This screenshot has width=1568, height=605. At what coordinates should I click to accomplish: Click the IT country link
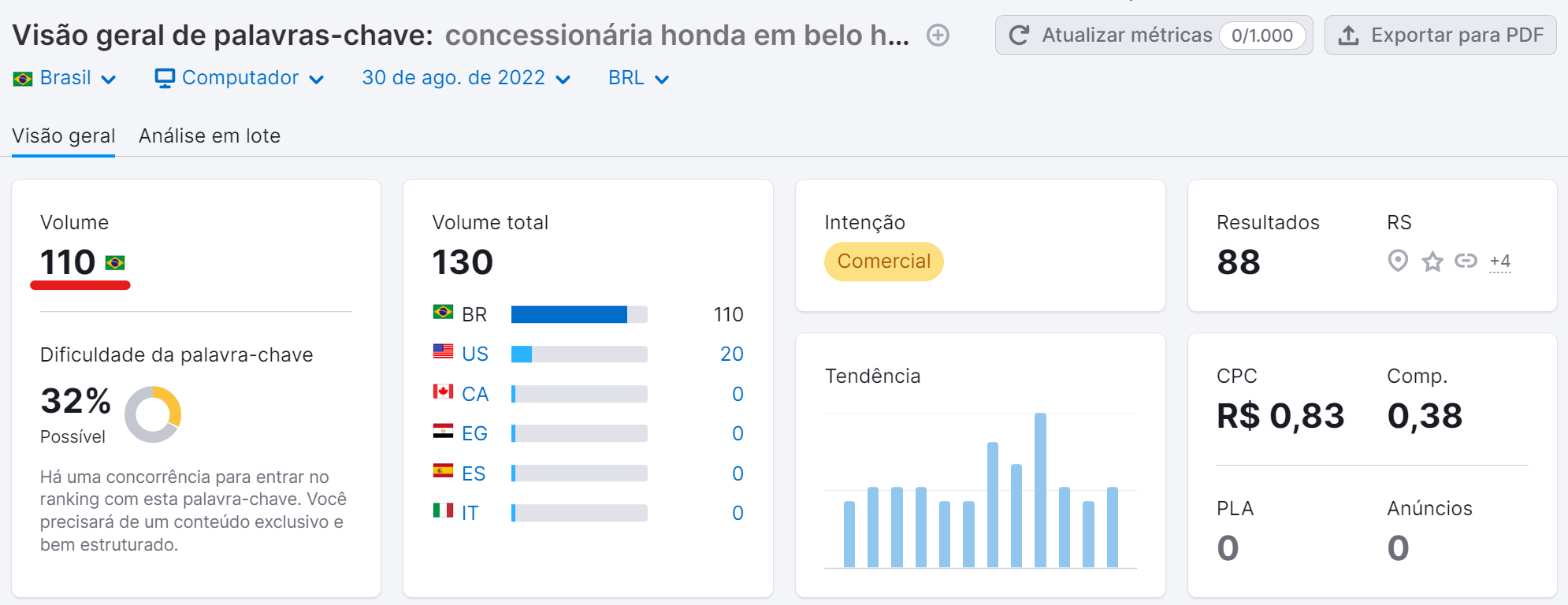coord(470,513)
